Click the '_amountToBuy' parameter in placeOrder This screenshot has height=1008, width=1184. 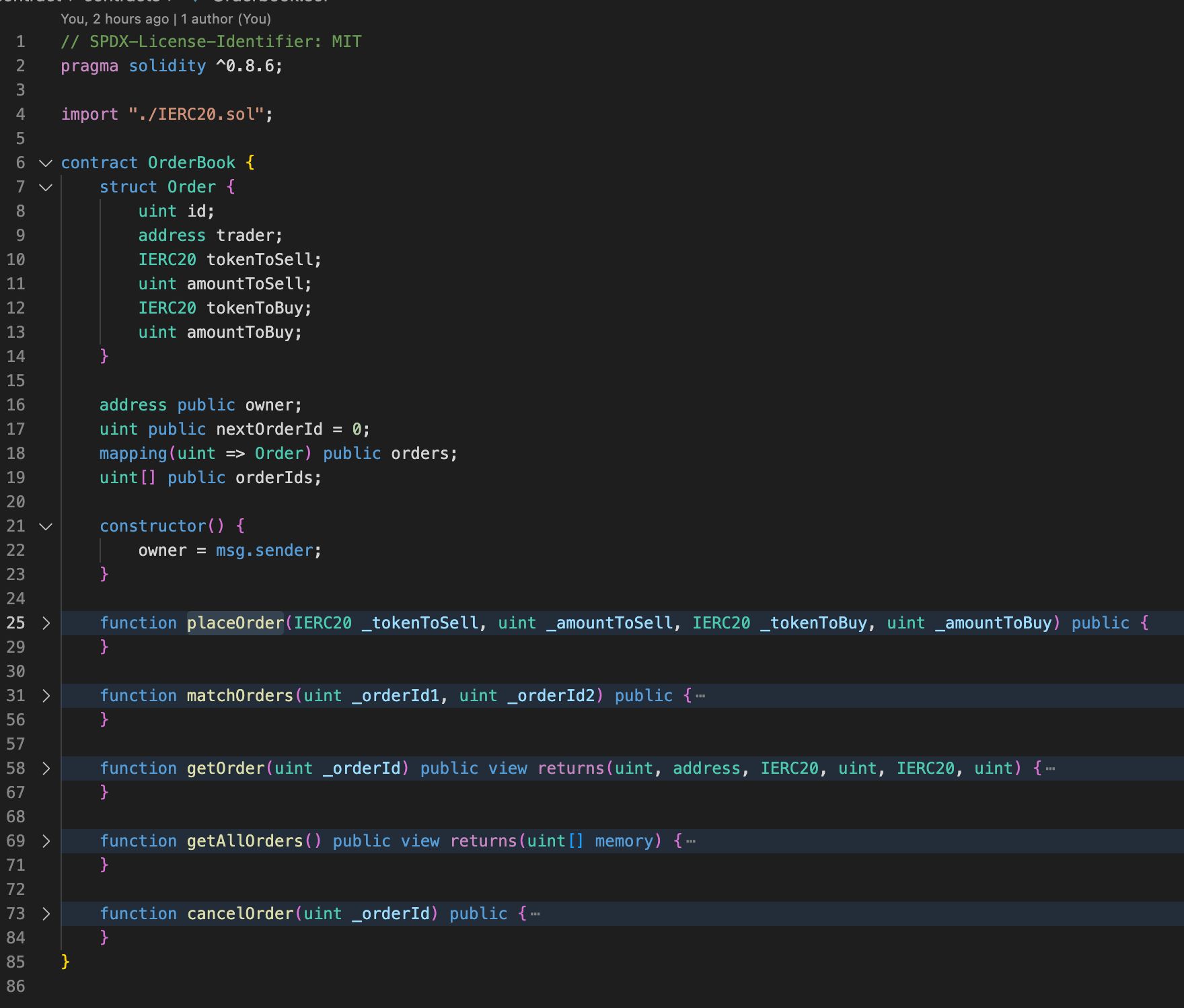click(x=993, y=623)
